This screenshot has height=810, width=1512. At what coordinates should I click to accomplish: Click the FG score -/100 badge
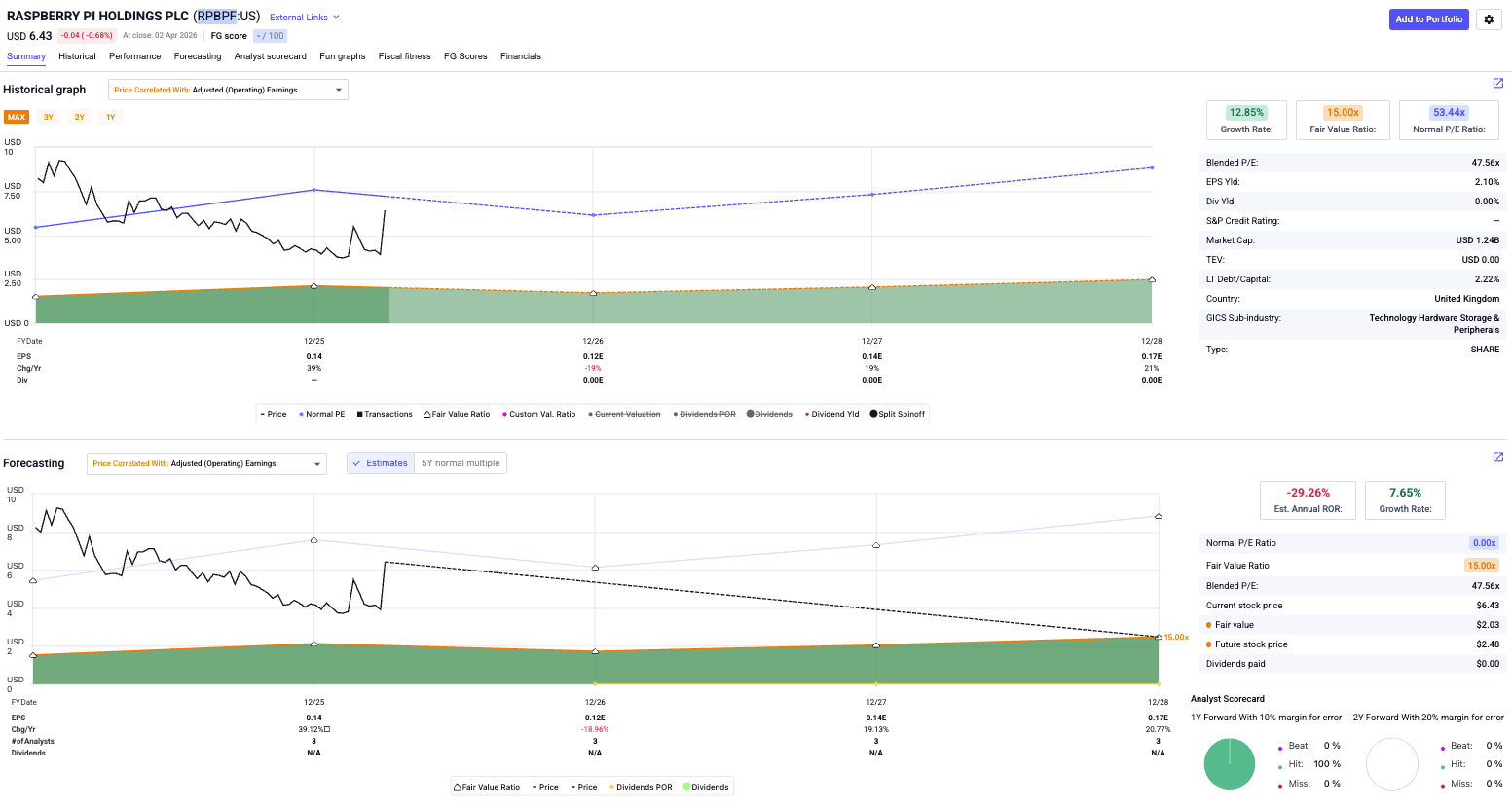click(270, 36)
